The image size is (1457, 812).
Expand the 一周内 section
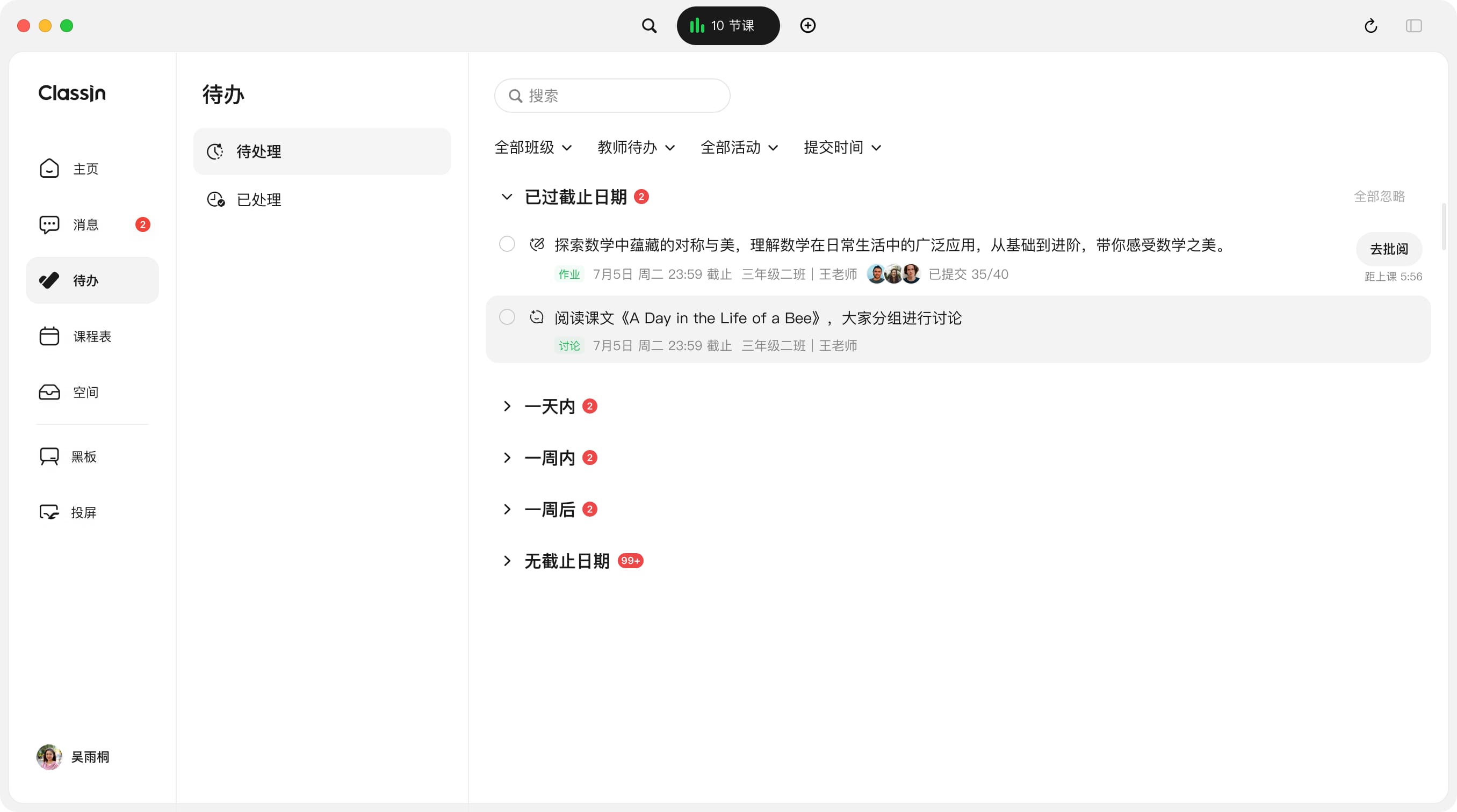click(507, 458)
